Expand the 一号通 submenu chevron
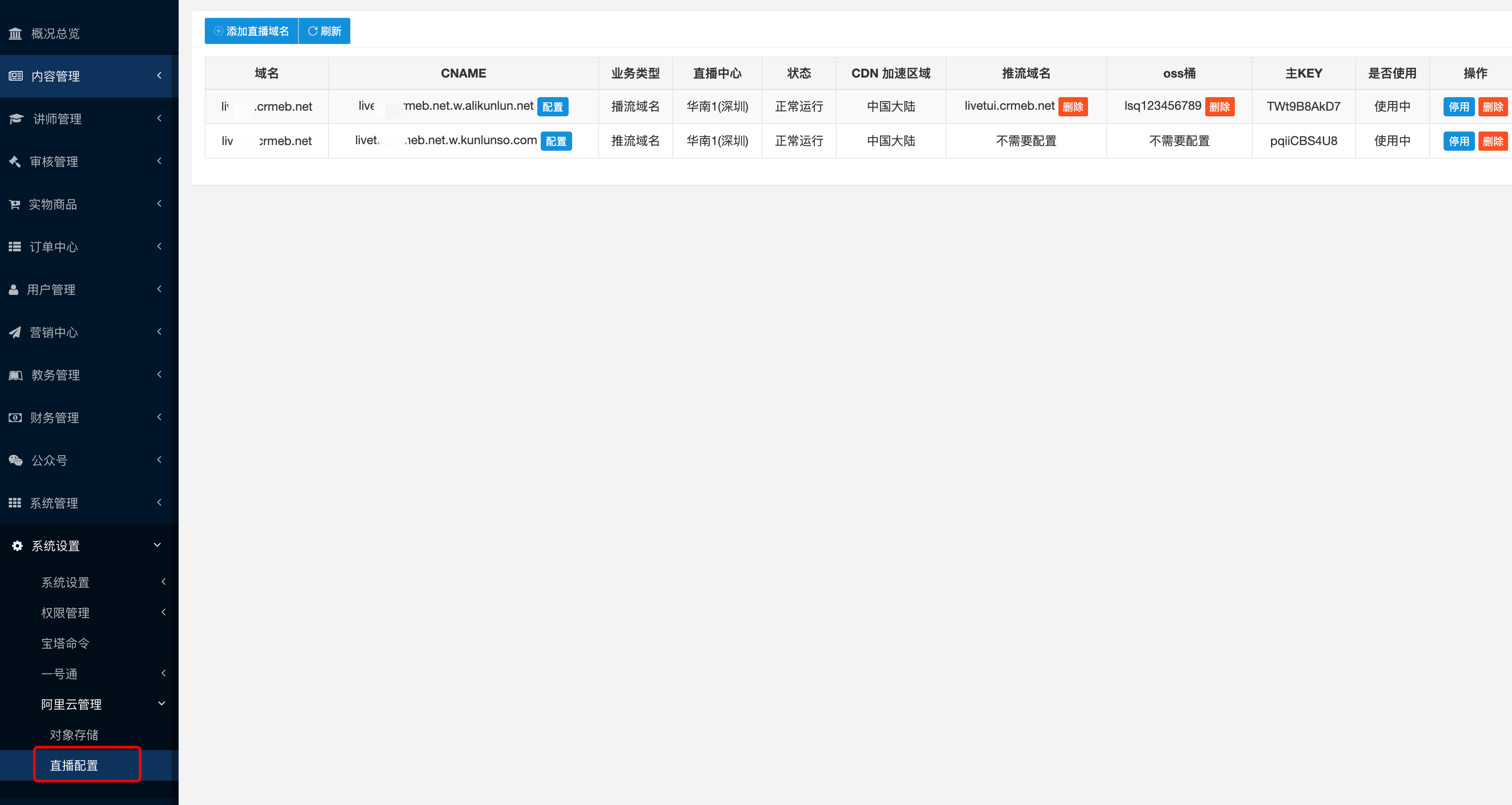This screenshot has width=1512, height=805. pyautogui.click(x=163, y=673)
